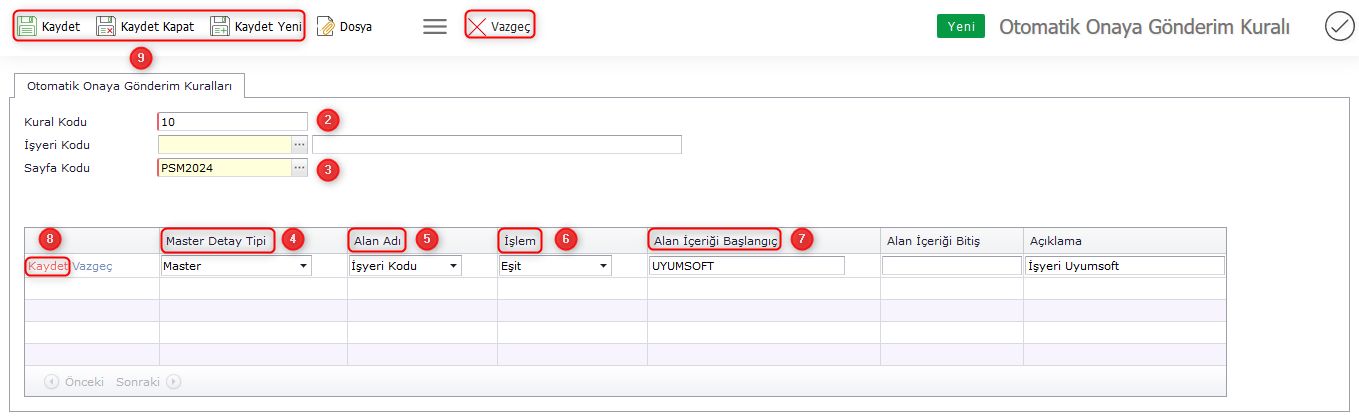
Task: Click the circular checkmark icon at top right
Action: [x=1338, y=27]
